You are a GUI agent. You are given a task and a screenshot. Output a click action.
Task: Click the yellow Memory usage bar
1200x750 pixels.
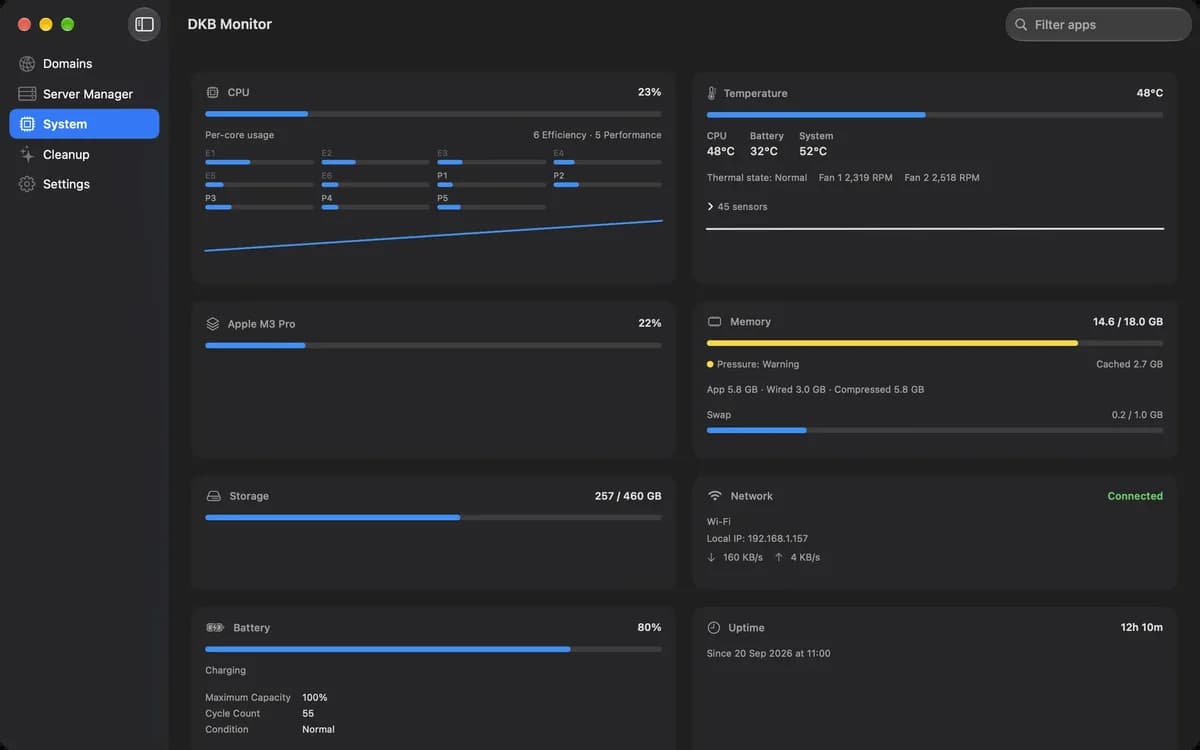(935, 343)
